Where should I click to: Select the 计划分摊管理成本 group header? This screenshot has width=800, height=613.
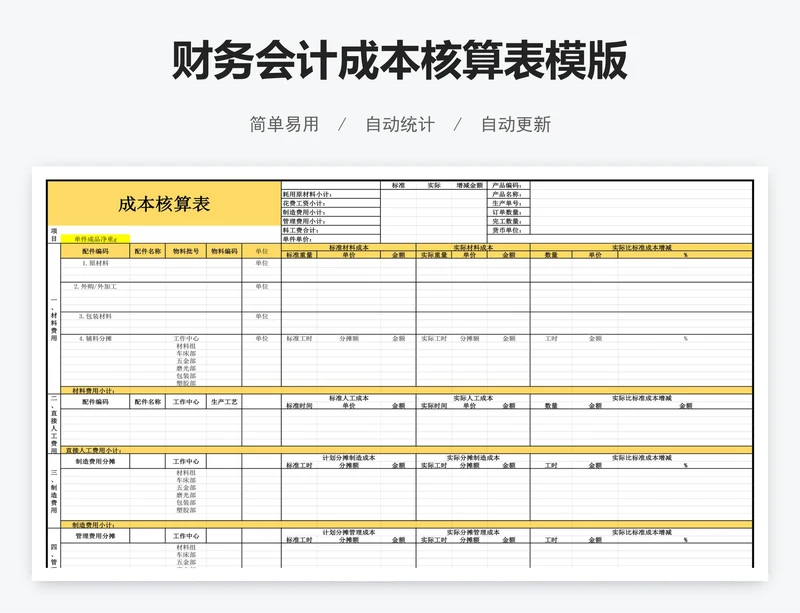[348, 532]
